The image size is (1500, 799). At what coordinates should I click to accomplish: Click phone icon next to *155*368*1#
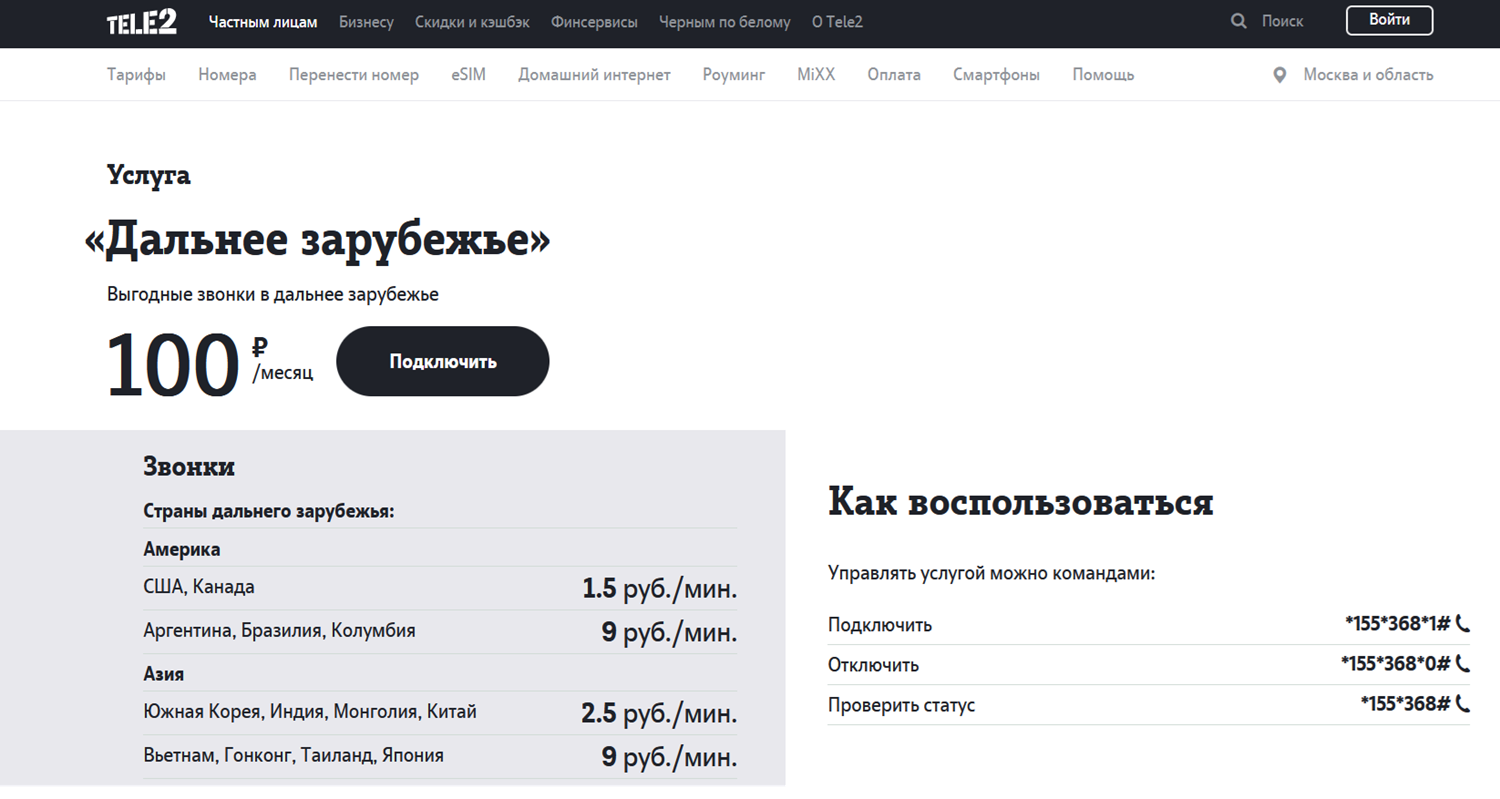1463,624
